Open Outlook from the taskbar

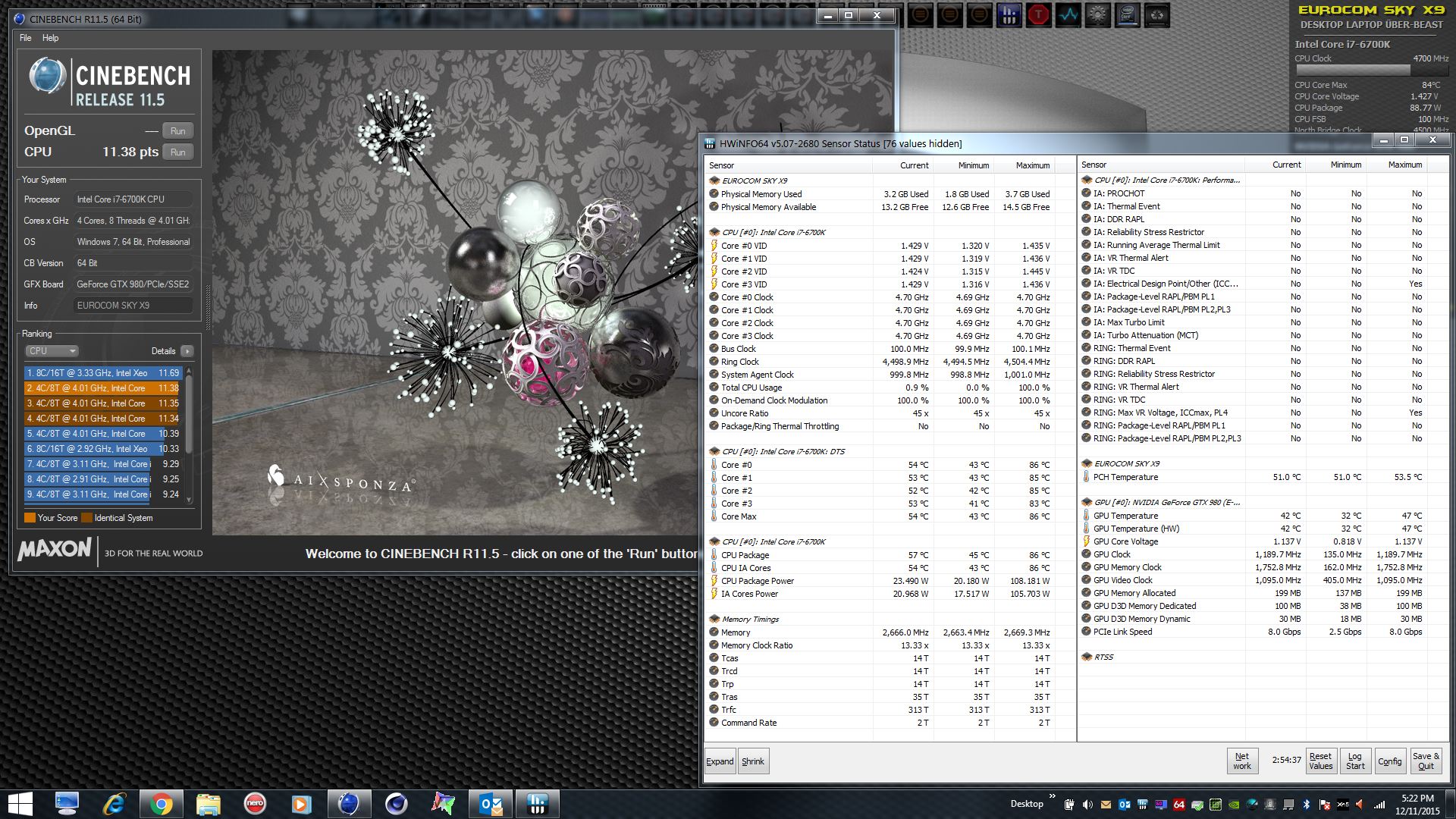[x=491, y=803]
